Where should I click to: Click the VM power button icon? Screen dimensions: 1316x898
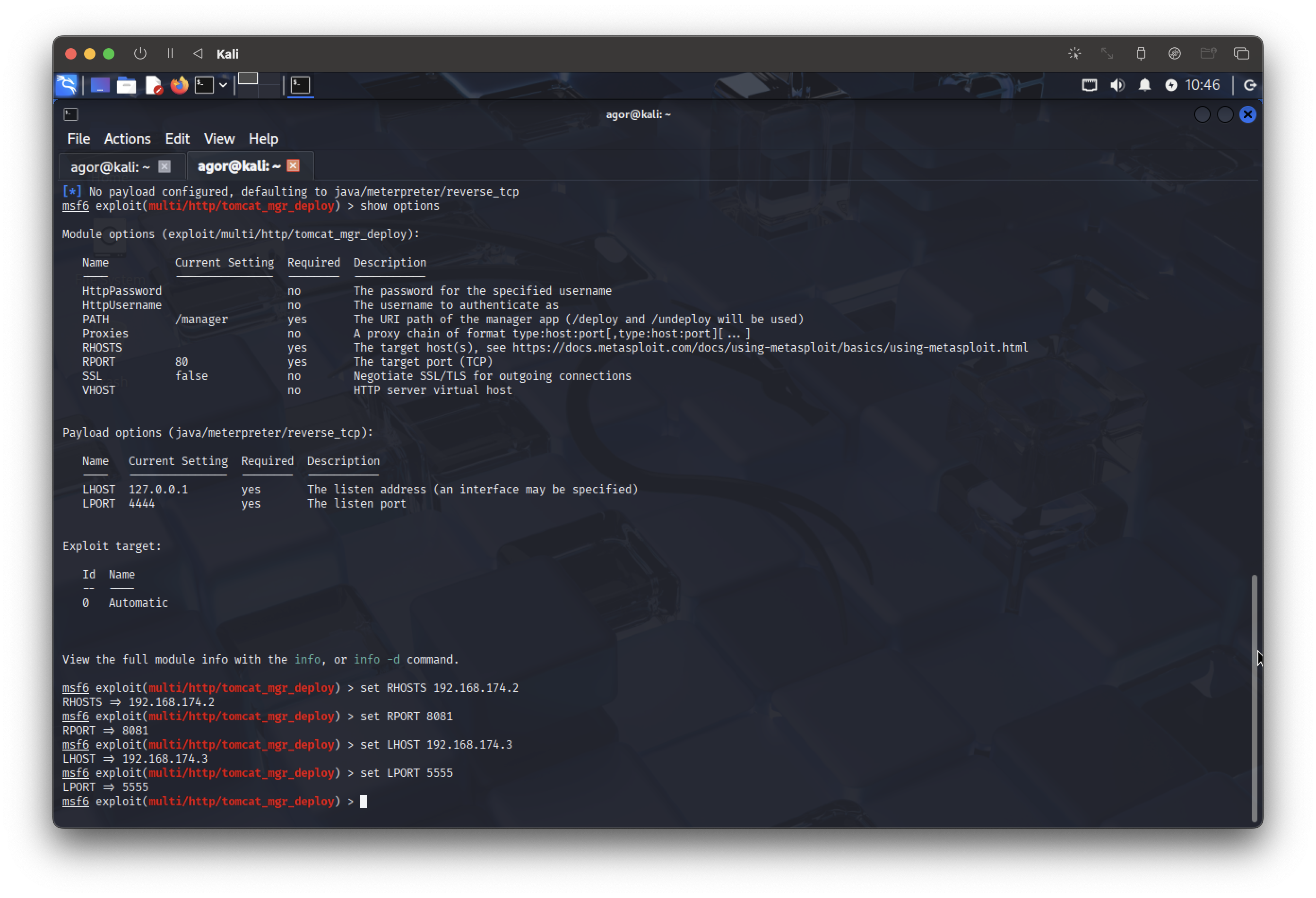(140, 54)
